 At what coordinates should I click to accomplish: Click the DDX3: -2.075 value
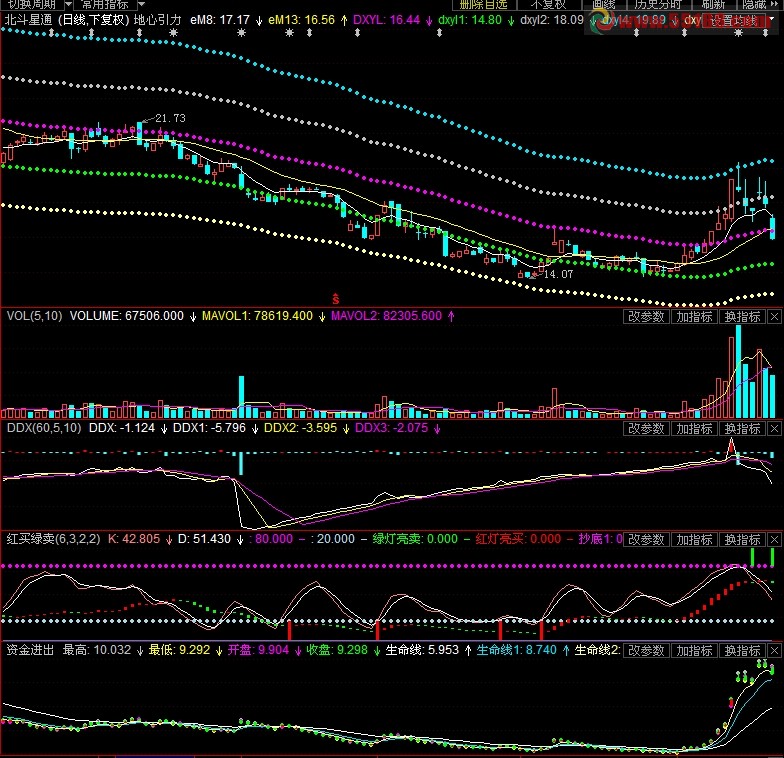click(392, 428)
